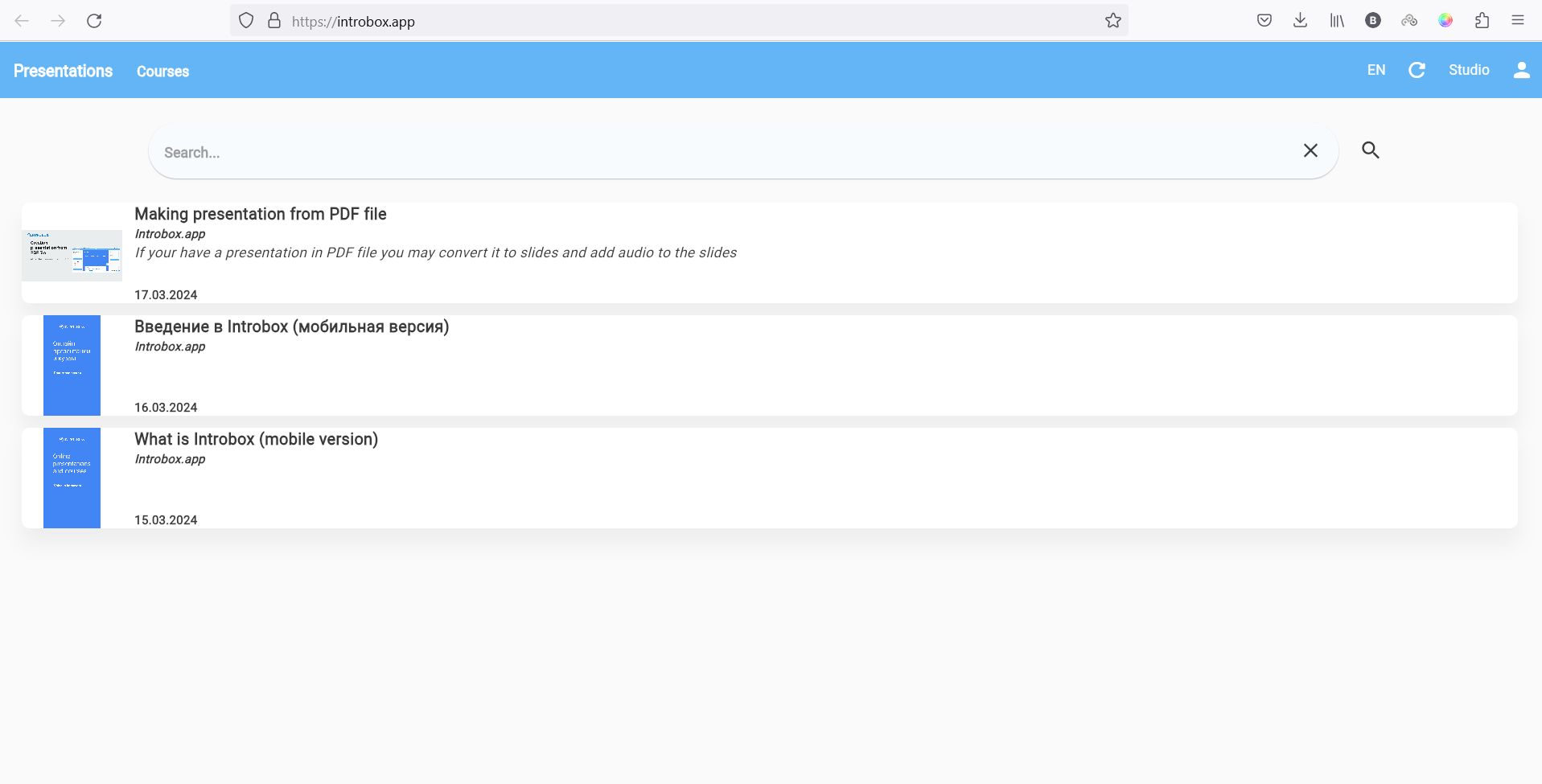Open 'What is Introbox (mobile version)' title

(256, 439)
